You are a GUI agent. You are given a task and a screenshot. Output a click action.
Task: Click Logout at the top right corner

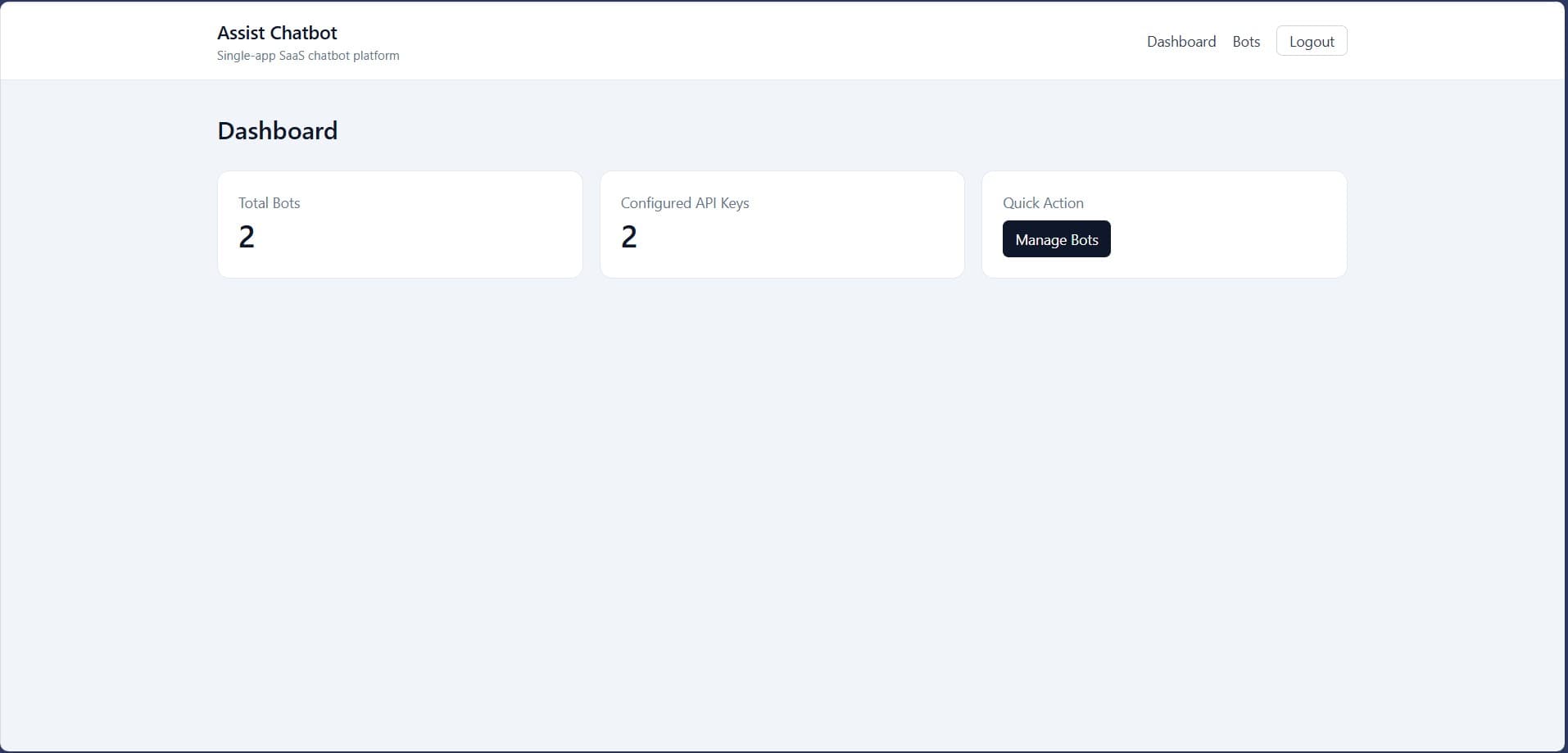point(1311,40)
